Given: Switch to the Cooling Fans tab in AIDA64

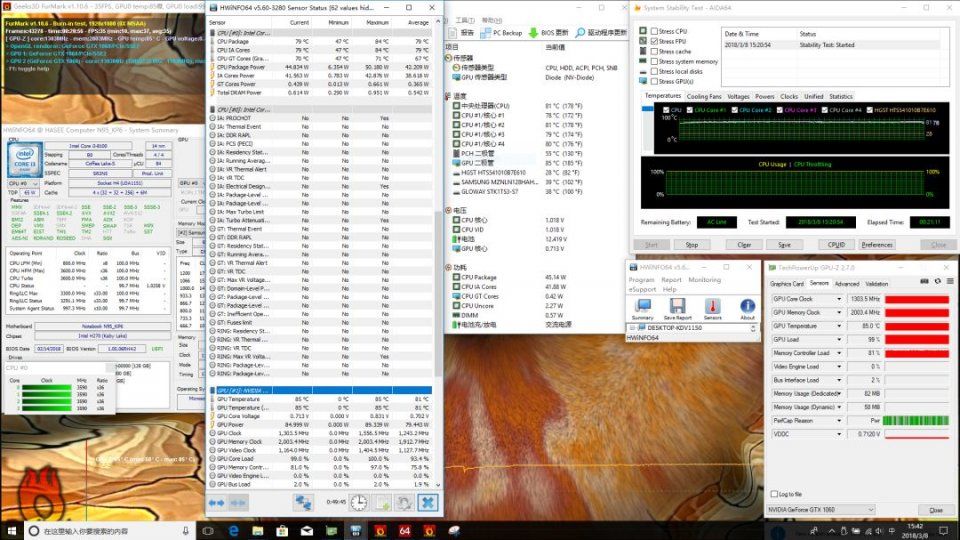Looking at the screenshot, I should point(703,96).
